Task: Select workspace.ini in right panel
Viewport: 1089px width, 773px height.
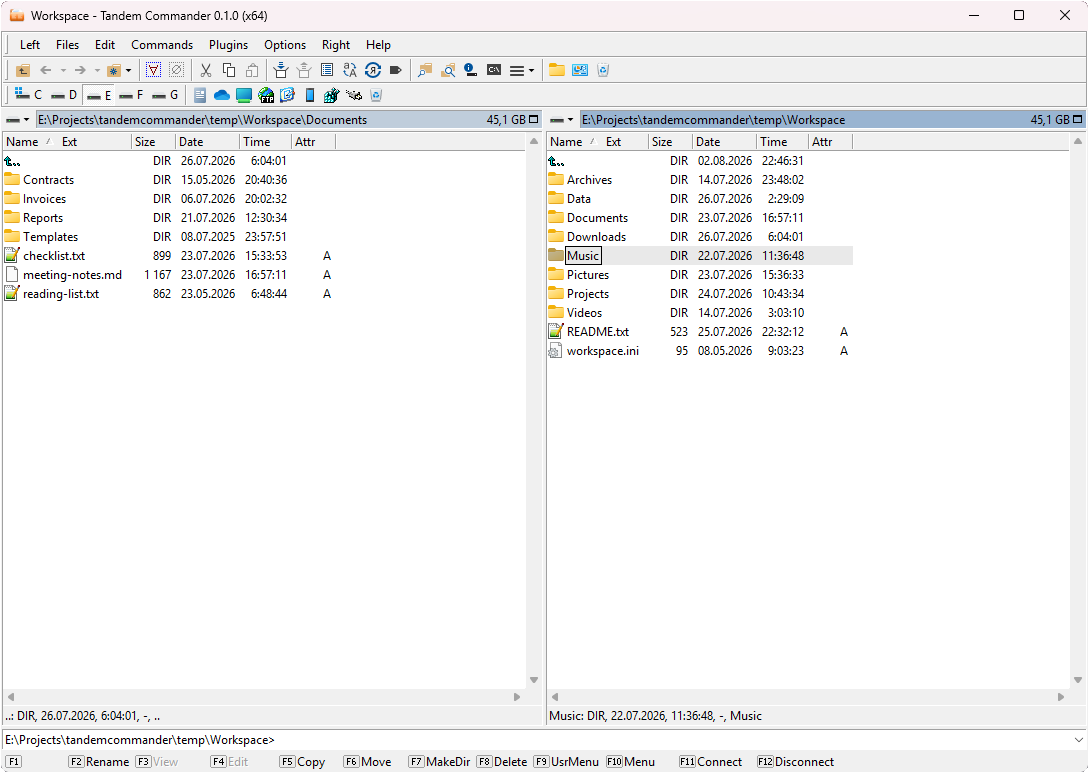Action: pos(603,351)
